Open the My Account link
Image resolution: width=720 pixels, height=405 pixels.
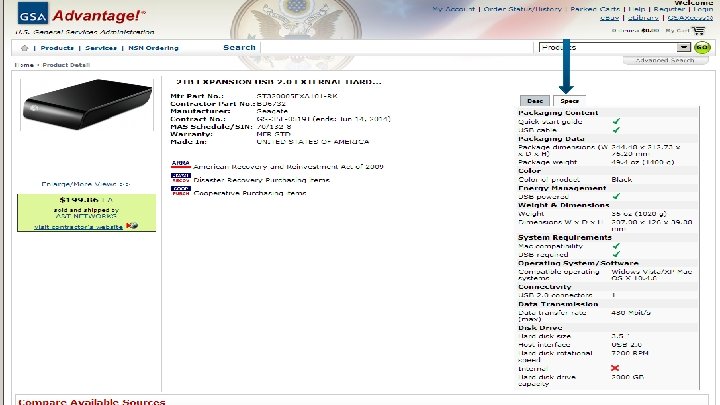(453, 9)
